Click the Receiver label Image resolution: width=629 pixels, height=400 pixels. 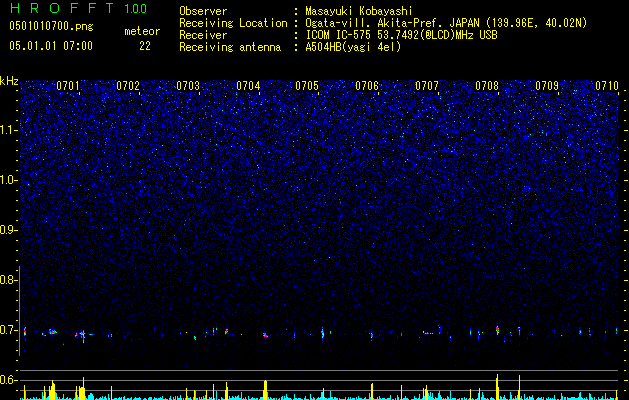point(203,35)
